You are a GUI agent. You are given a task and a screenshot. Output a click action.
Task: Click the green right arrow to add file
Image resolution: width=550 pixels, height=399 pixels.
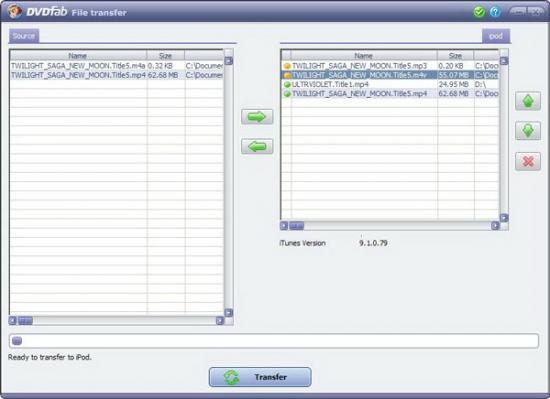tap(257, 117)
